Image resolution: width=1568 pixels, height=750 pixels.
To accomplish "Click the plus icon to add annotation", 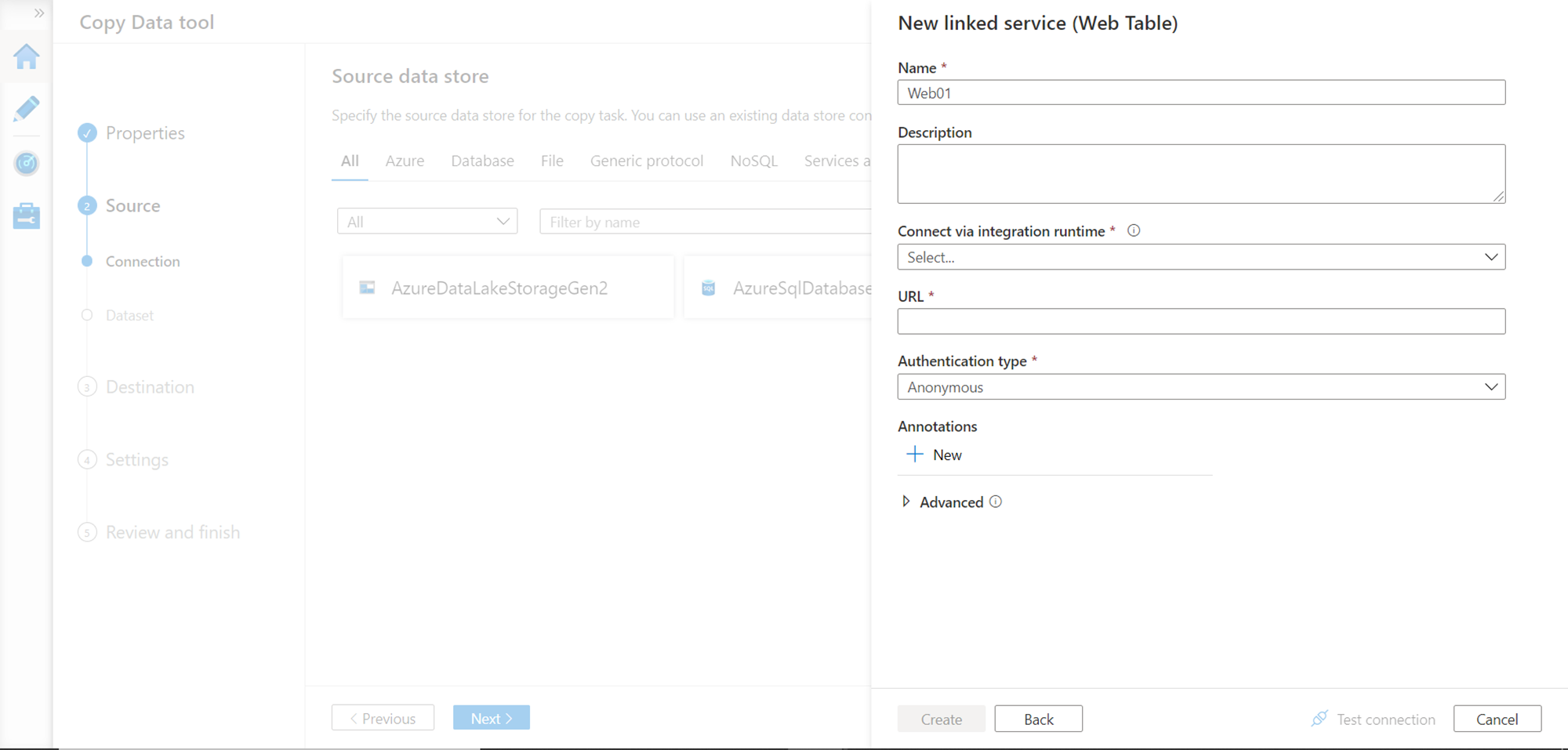I will point(915,455).
